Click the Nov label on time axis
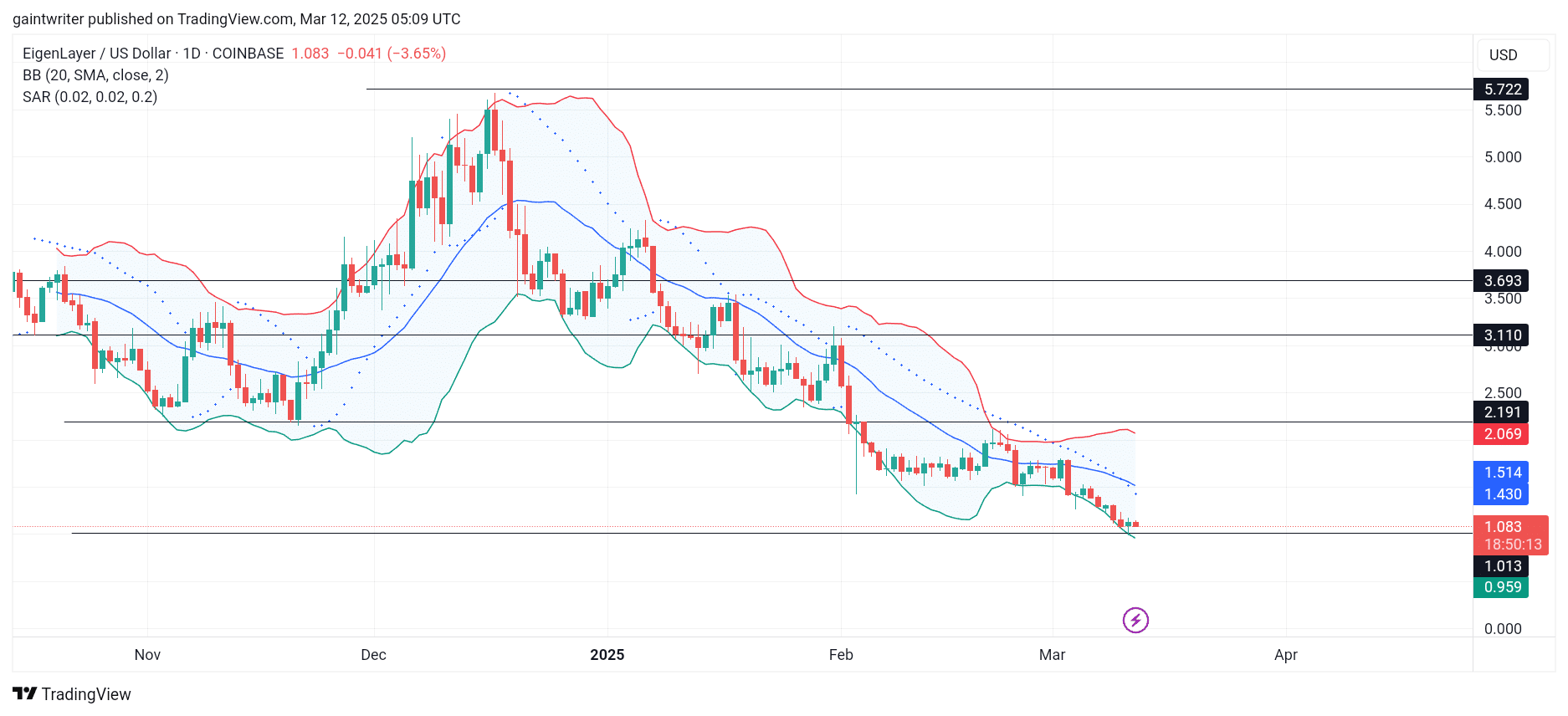 point(147,655)
